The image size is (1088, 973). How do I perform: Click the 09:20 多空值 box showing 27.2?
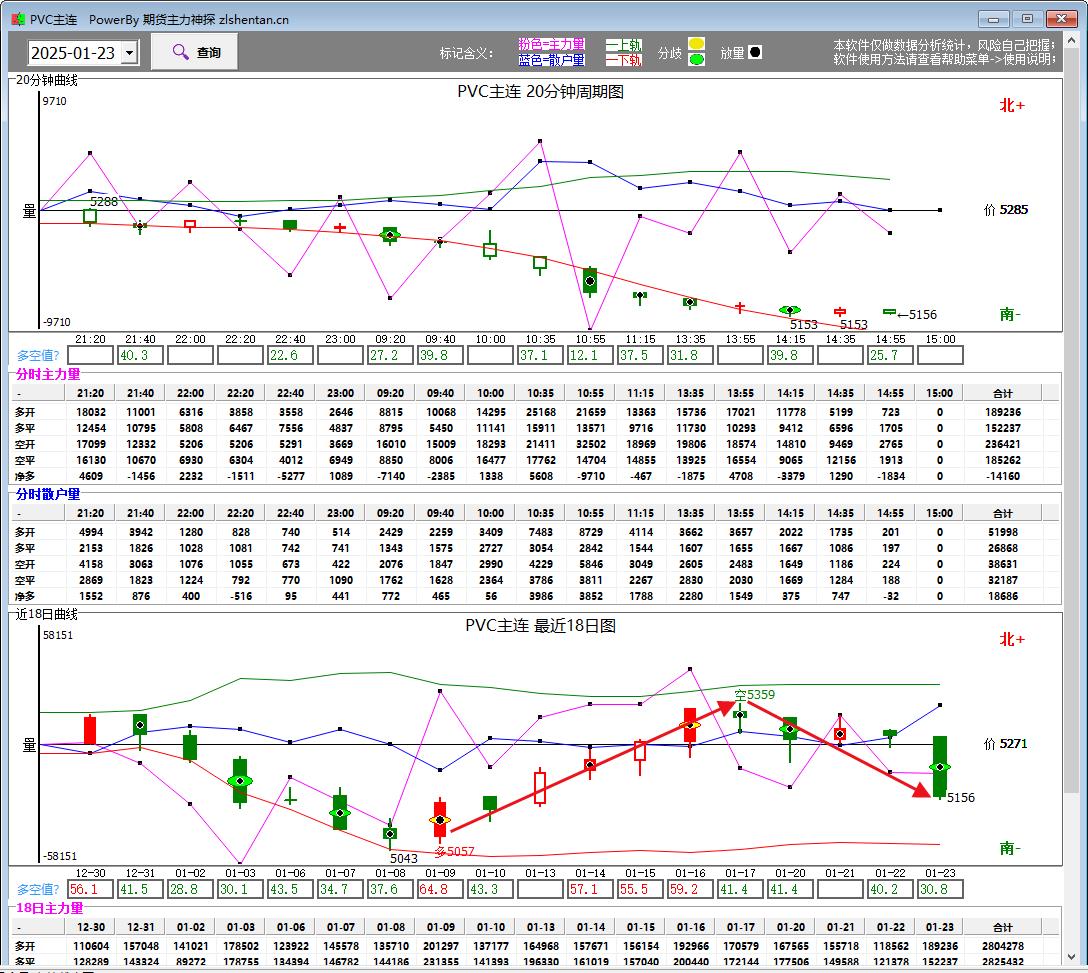(x=390, y=355)
